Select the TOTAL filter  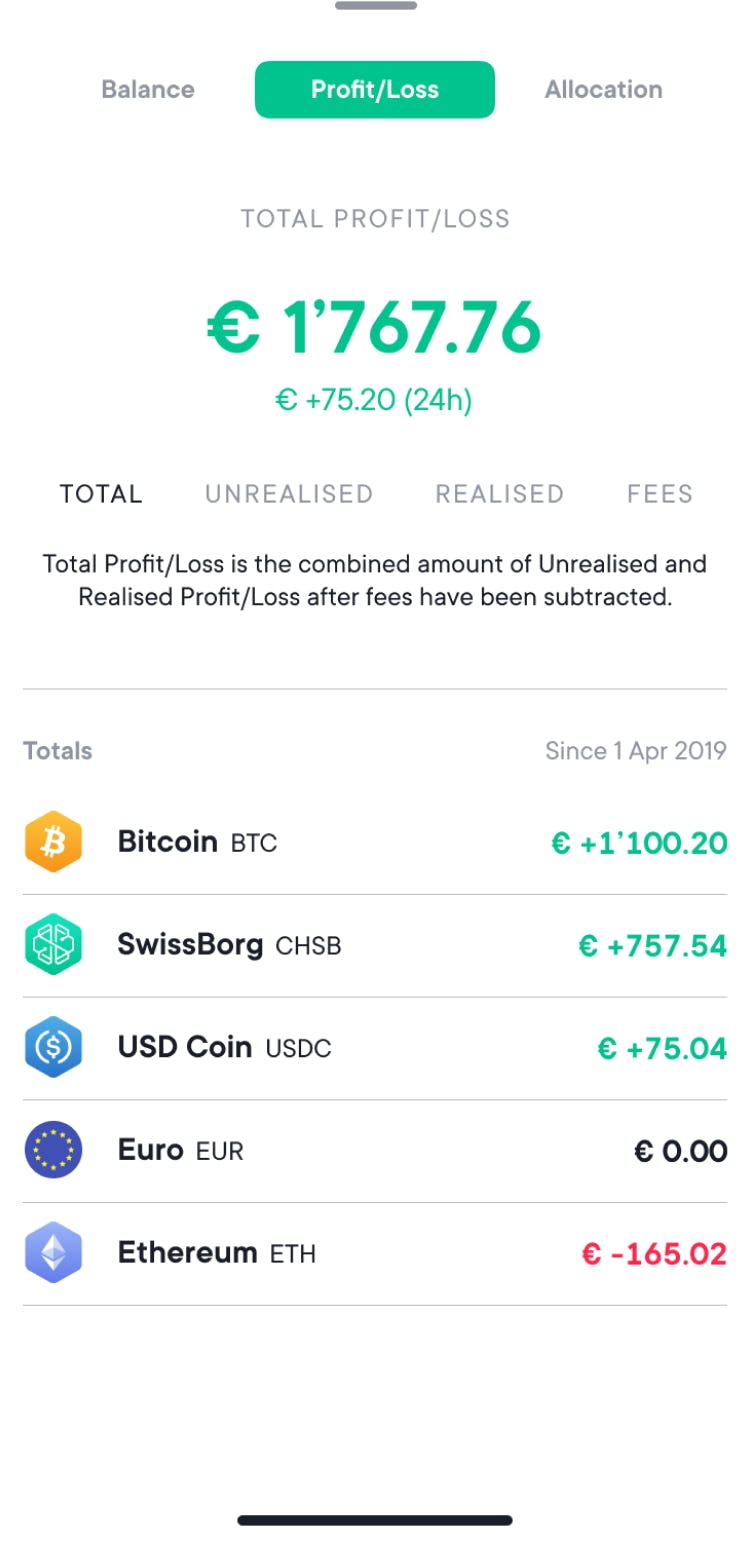click(x=101, y=493)
